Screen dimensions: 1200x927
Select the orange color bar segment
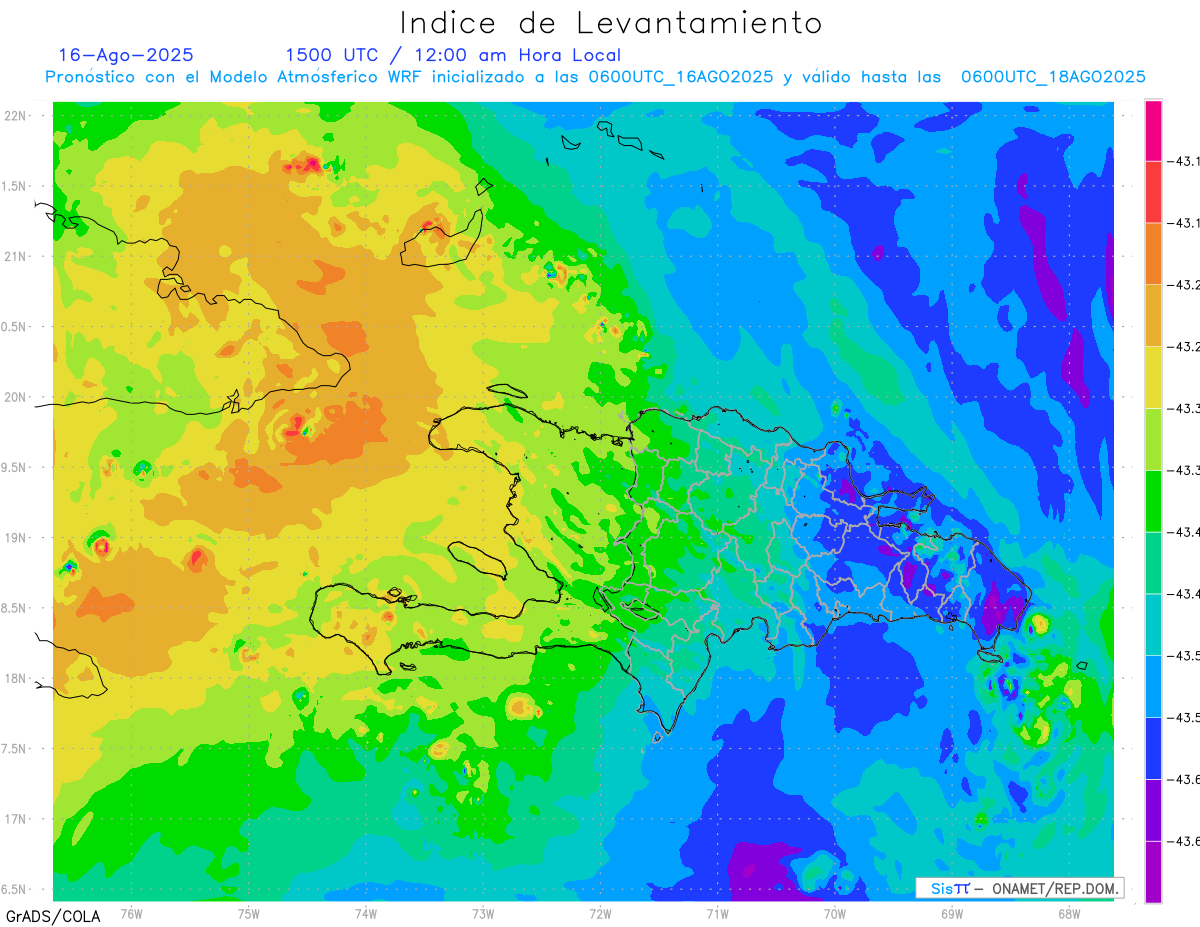1153,254
